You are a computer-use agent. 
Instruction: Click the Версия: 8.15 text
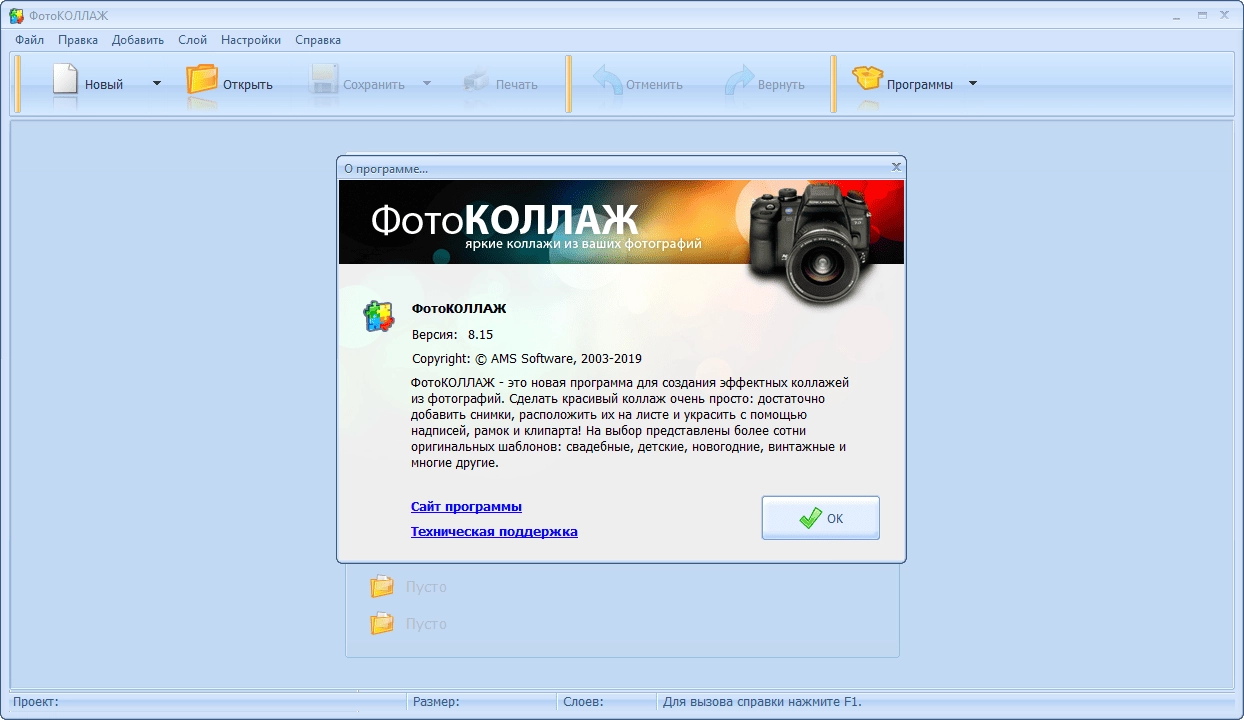pyautogui.click(x=453, y=334)
